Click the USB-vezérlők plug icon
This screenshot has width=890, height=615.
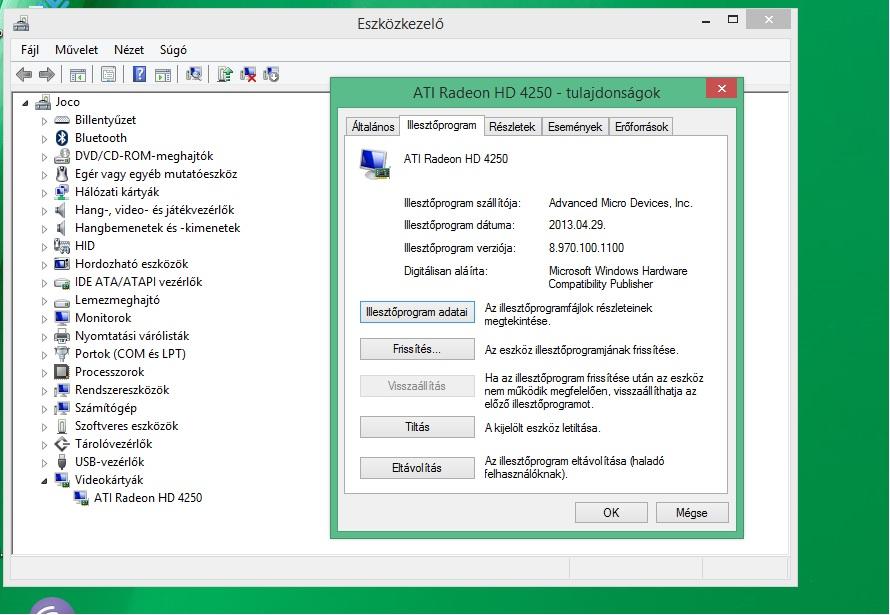click(x=62, y=462)
